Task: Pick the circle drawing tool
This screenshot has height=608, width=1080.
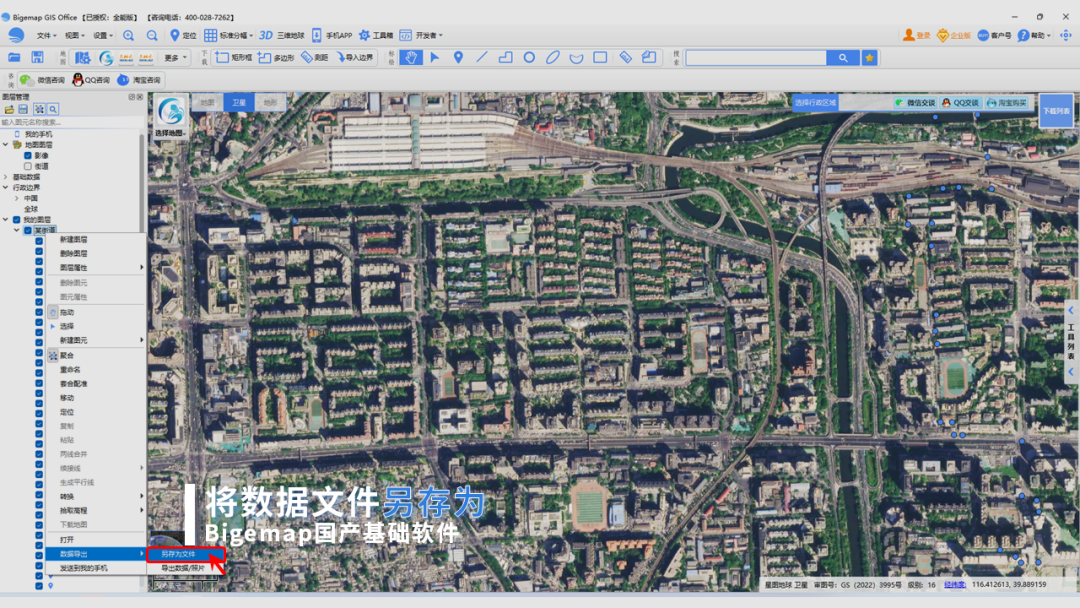Action: tap(529, 58)
